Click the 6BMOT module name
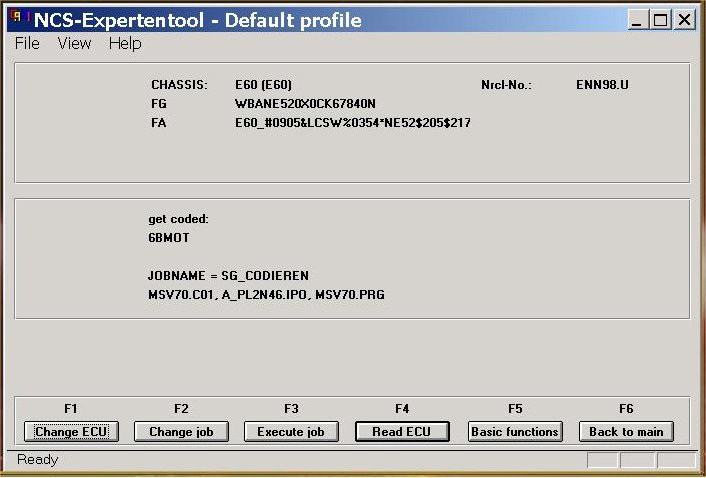706x478 pixels. pyautogui.click(x=169, y=238)
